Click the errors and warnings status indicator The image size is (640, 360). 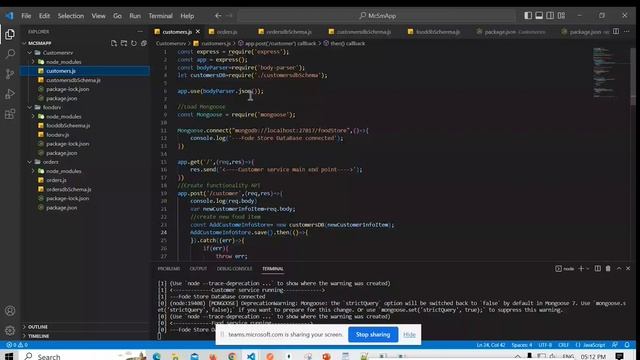[17, 345]
